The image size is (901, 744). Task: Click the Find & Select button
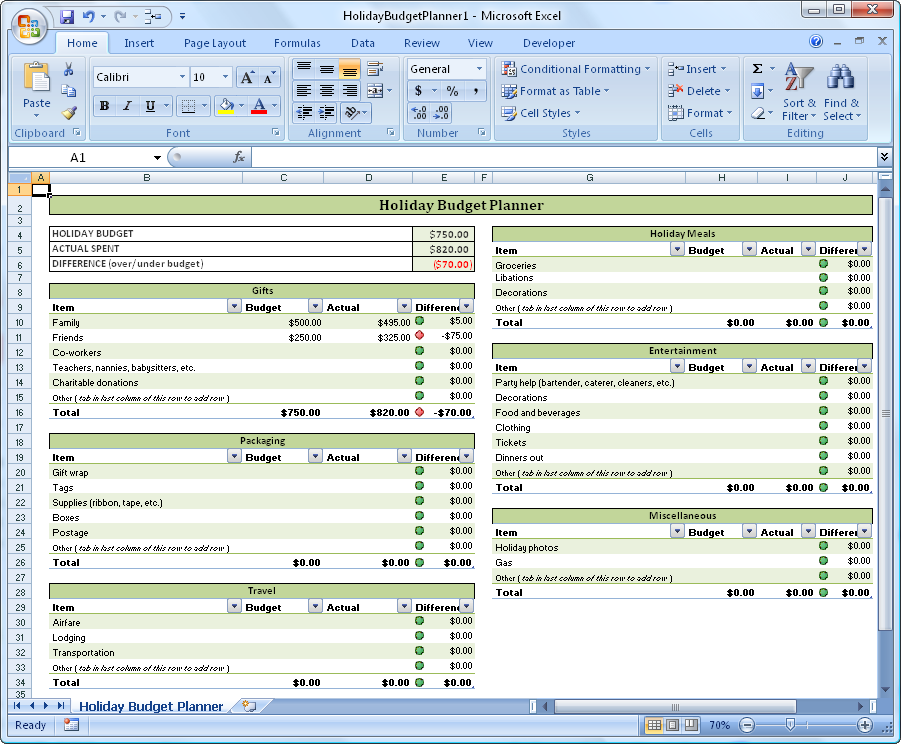(x=841, y=92)
